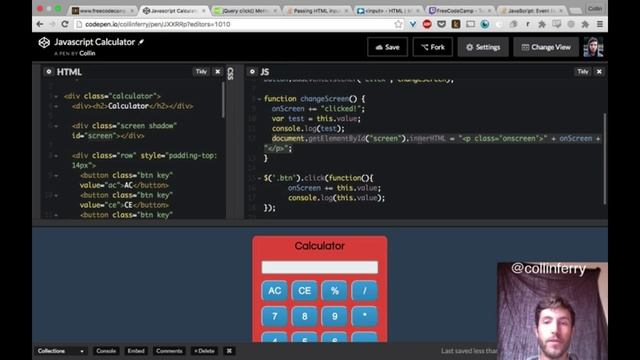Collapse the AC button fold arrow
This screenshot has height=360, width=640.
point(56,176)
